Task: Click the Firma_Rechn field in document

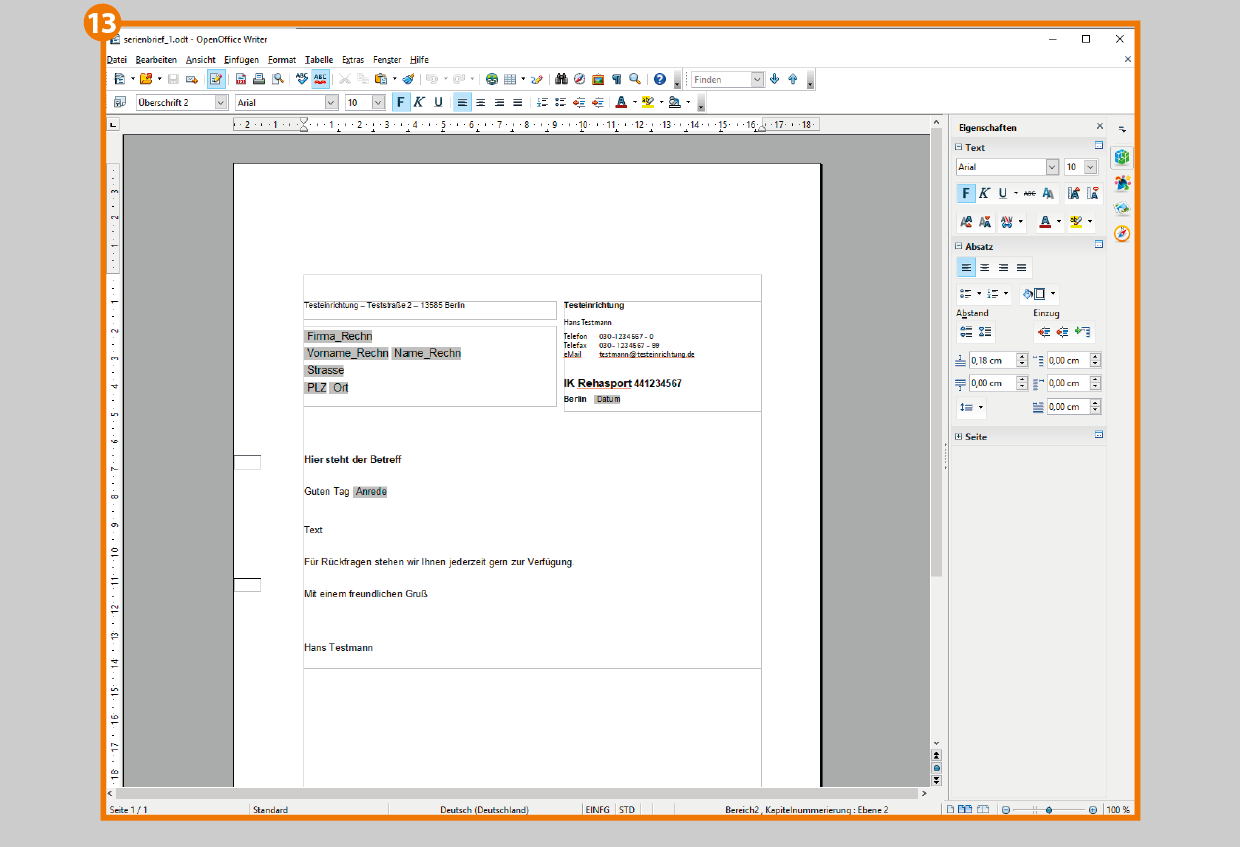Action: 339,336
